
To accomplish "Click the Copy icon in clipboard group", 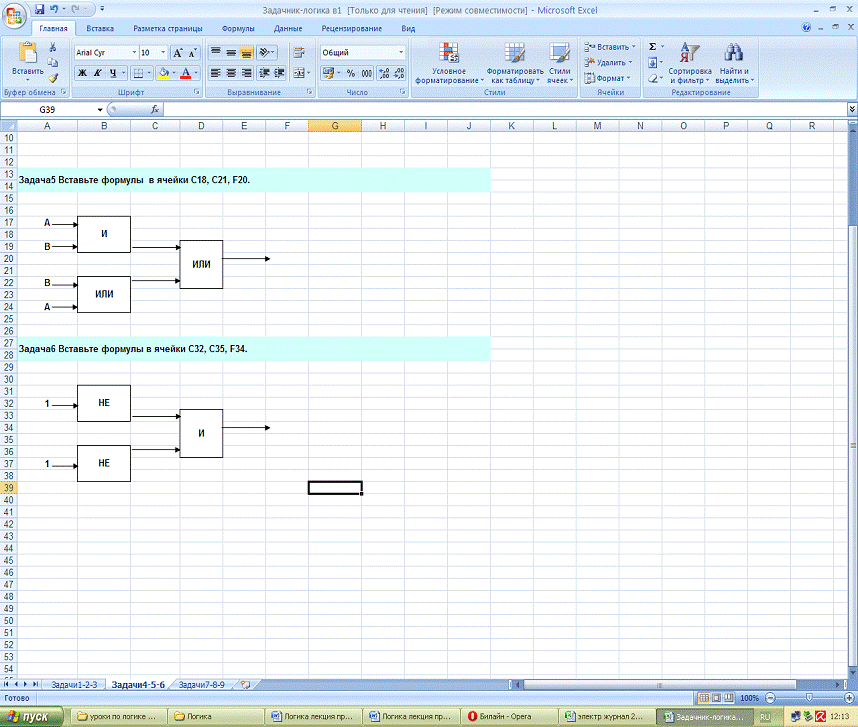I will pos(53,62).
